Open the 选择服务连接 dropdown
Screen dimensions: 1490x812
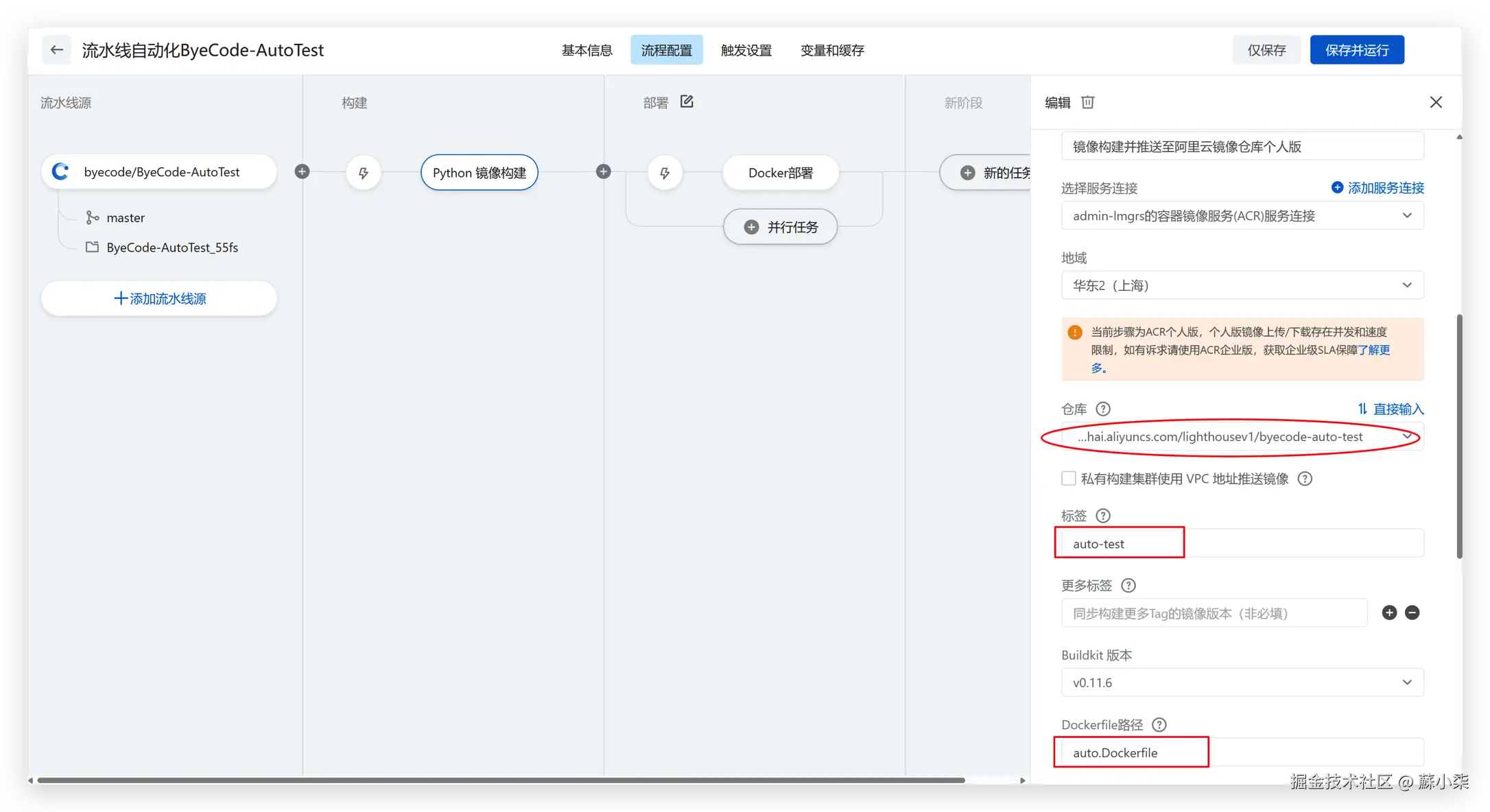(1242, 216)
